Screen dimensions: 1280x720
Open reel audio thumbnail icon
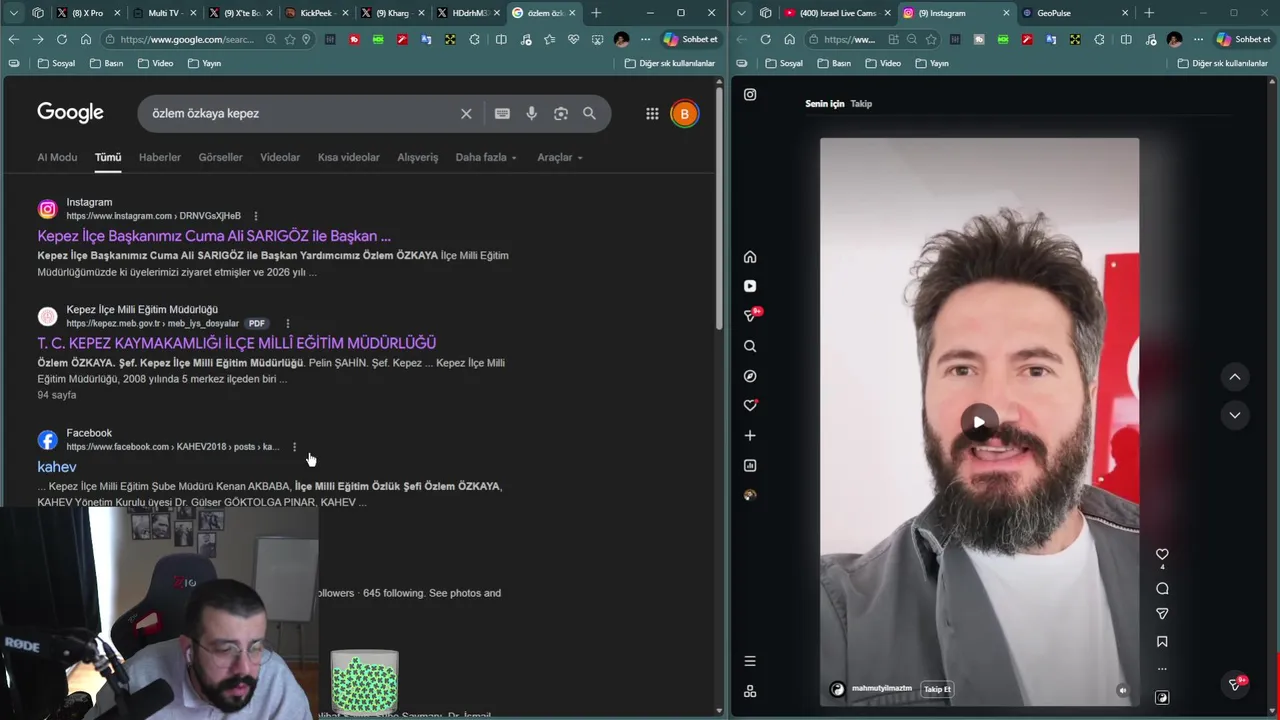point(1162,698)
